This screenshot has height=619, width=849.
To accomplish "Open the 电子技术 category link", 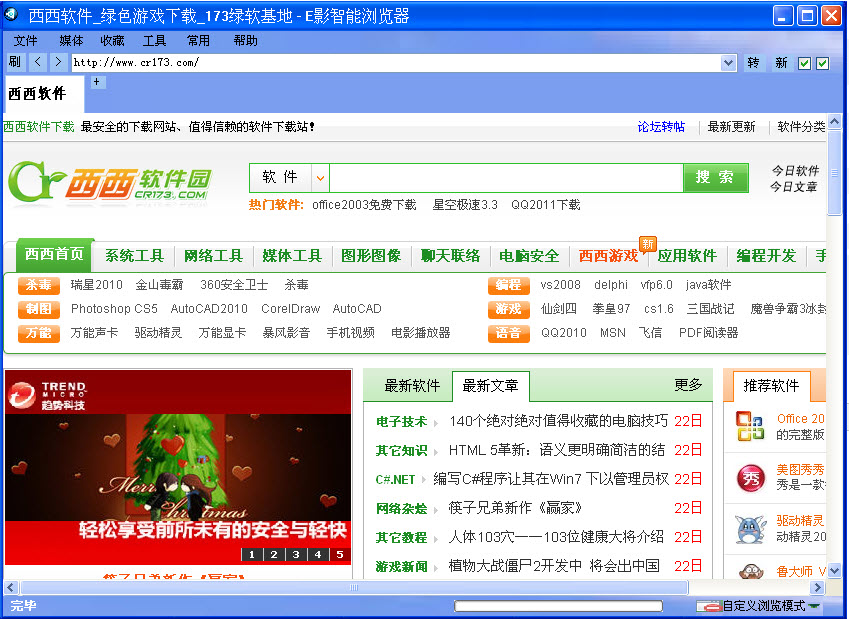I will [x=401, y=421].
